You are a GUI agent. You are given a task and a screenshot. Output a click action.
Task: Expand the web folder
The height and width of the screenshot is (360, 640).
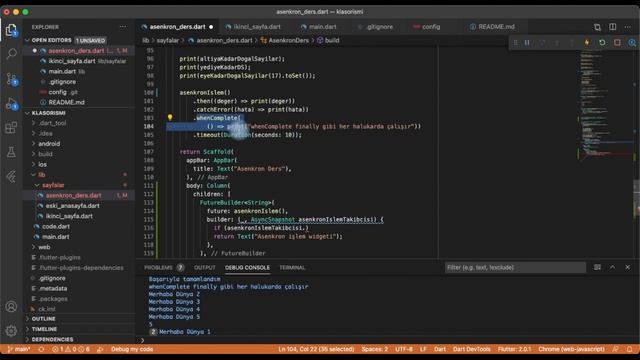tap(44, 247)
